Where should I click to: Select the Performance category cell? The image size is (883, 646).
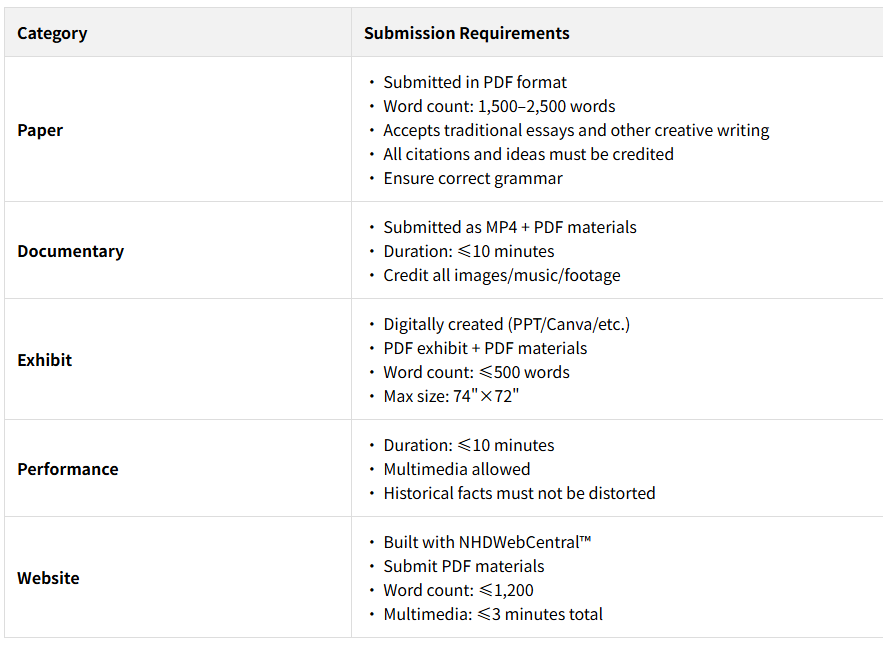(67, 469)
